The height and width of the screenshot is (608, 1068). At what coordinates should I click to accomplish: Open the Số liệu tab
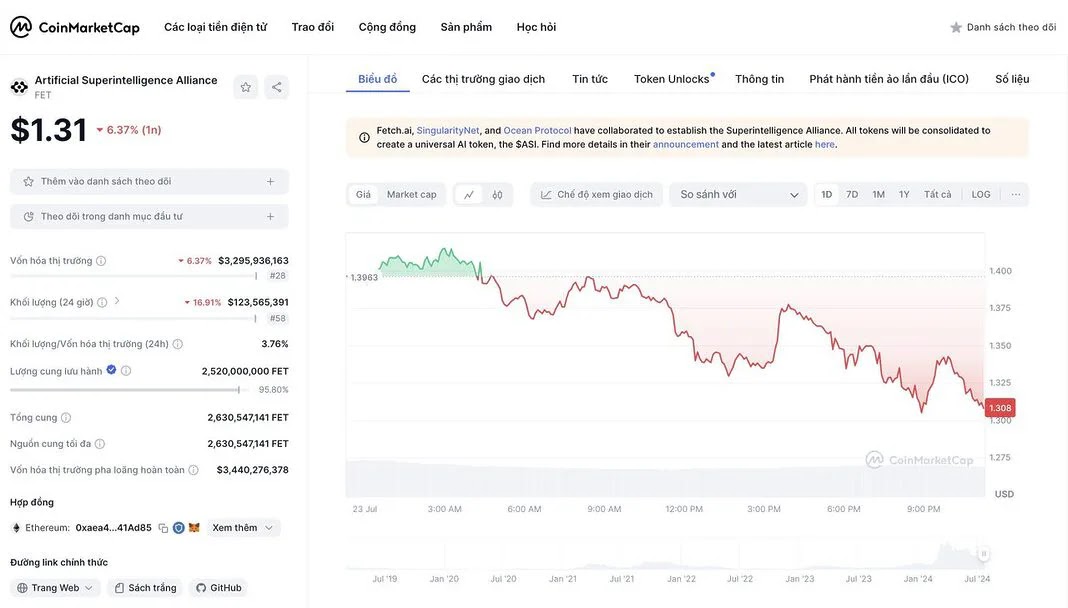(1012, 79)
